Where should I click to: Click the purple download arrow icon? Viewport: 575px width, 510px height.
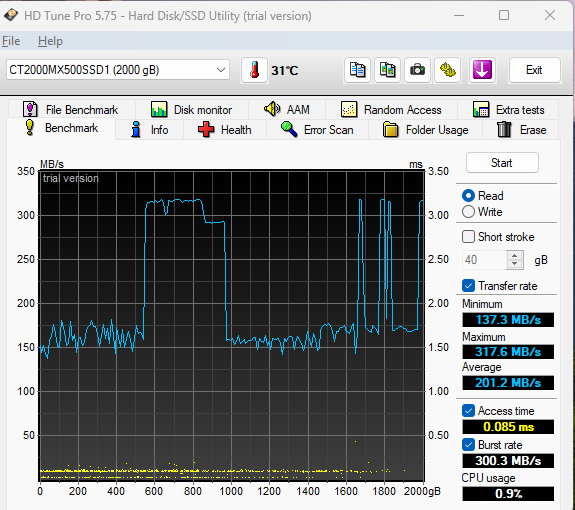(x=482, y=70)
